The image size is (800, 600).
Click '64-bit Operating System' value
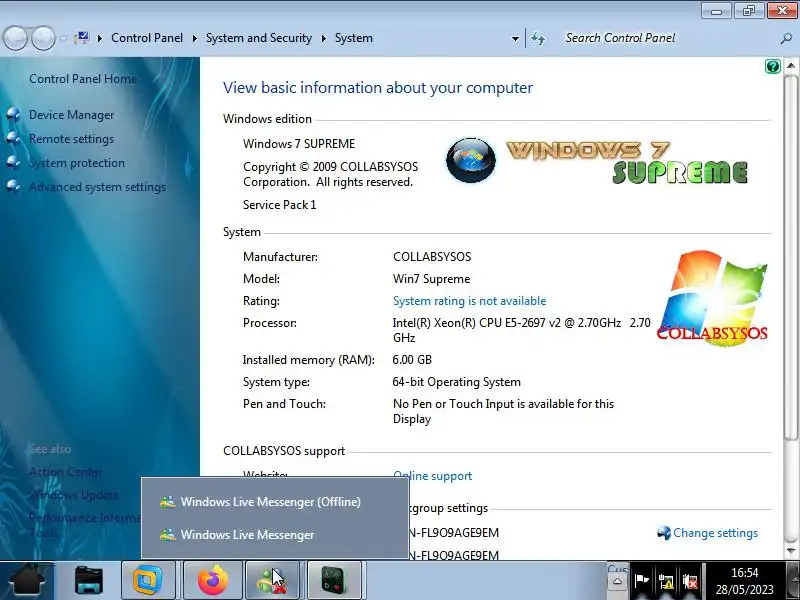[457, 382]
